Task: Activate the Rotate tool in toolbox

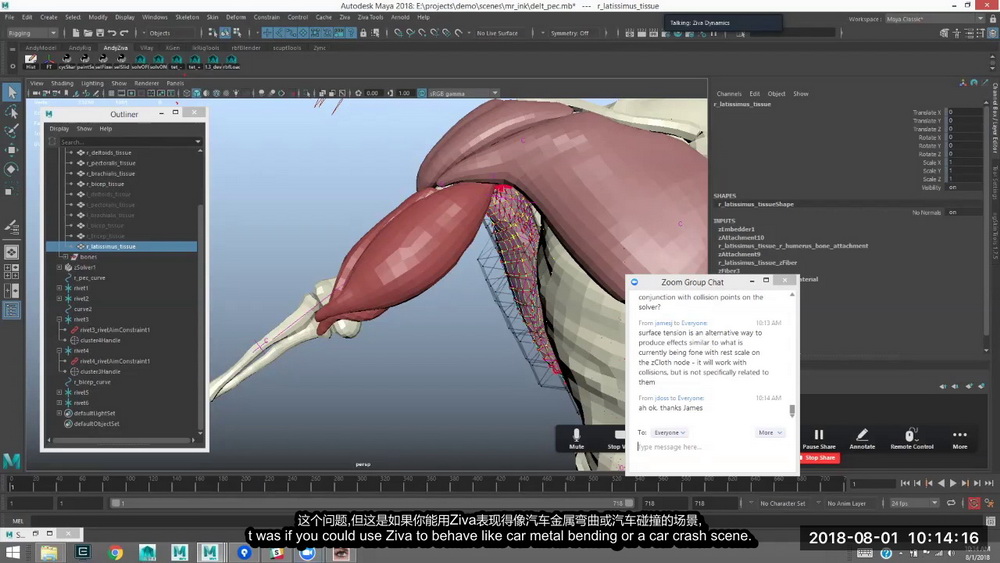Action: click(x=11, y=169)
